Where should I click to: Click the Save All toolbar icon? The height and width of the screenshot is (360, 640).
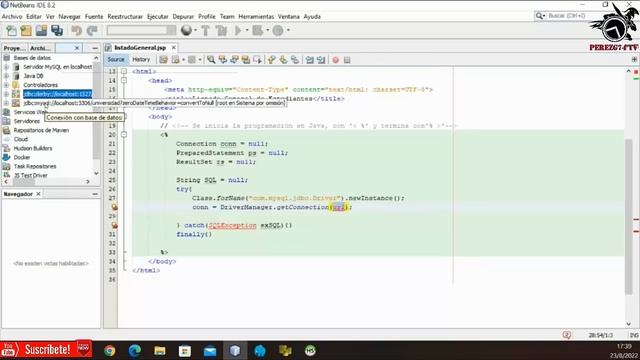(57, 31)
